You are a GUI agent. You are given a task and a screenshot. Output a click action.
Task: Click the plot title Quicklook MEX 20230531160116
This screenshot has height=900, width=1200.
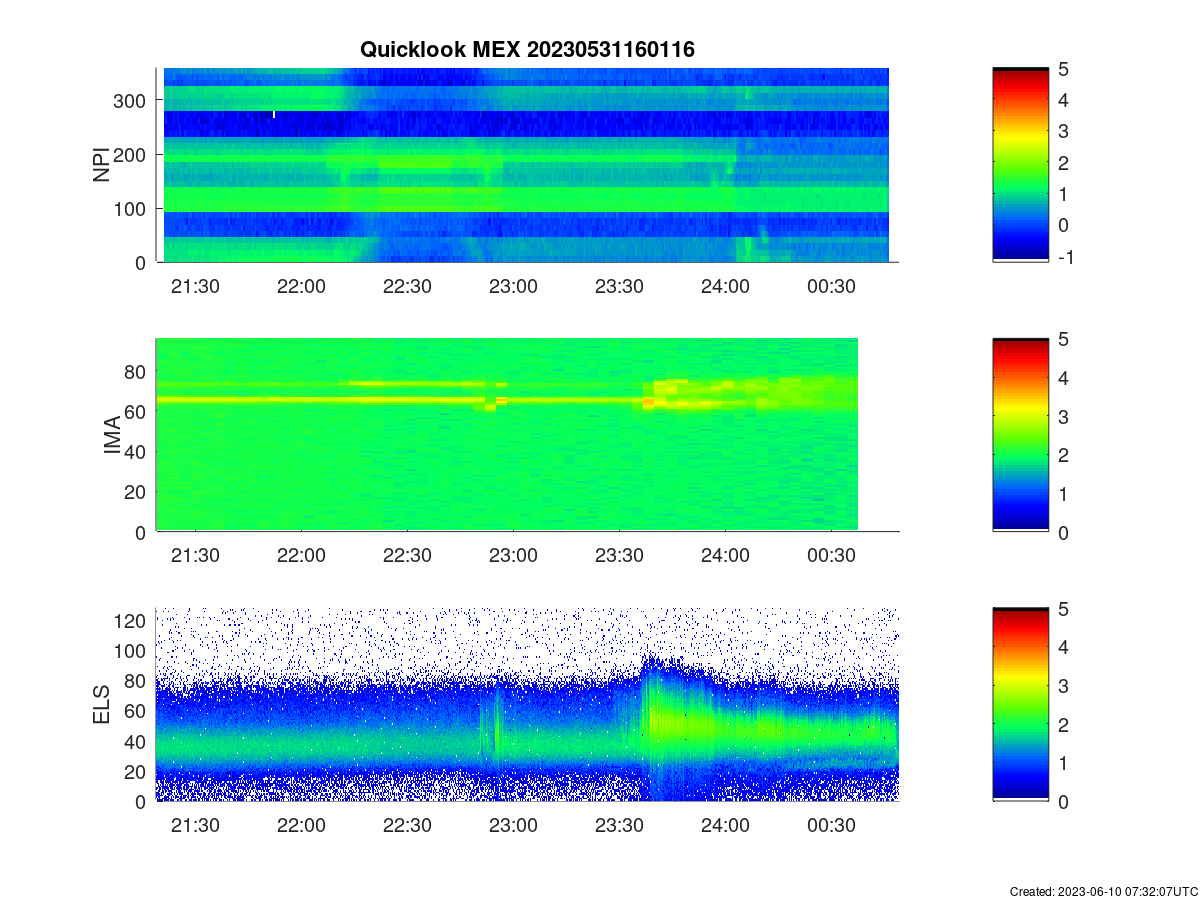click(527, 49)
